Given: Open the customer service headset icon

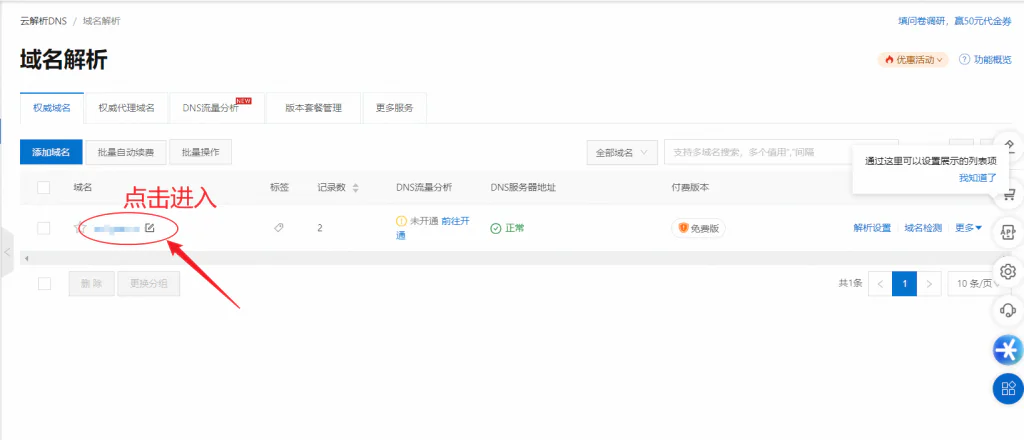Looking at the screenshot, I should tap(1008, 310).
